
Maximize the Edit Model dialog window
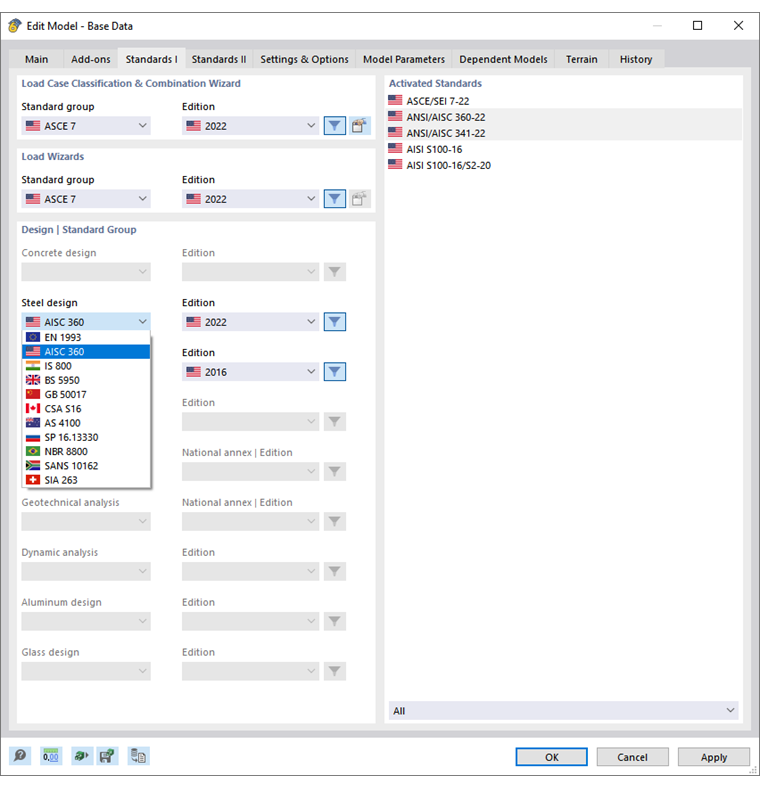(698, 25)
